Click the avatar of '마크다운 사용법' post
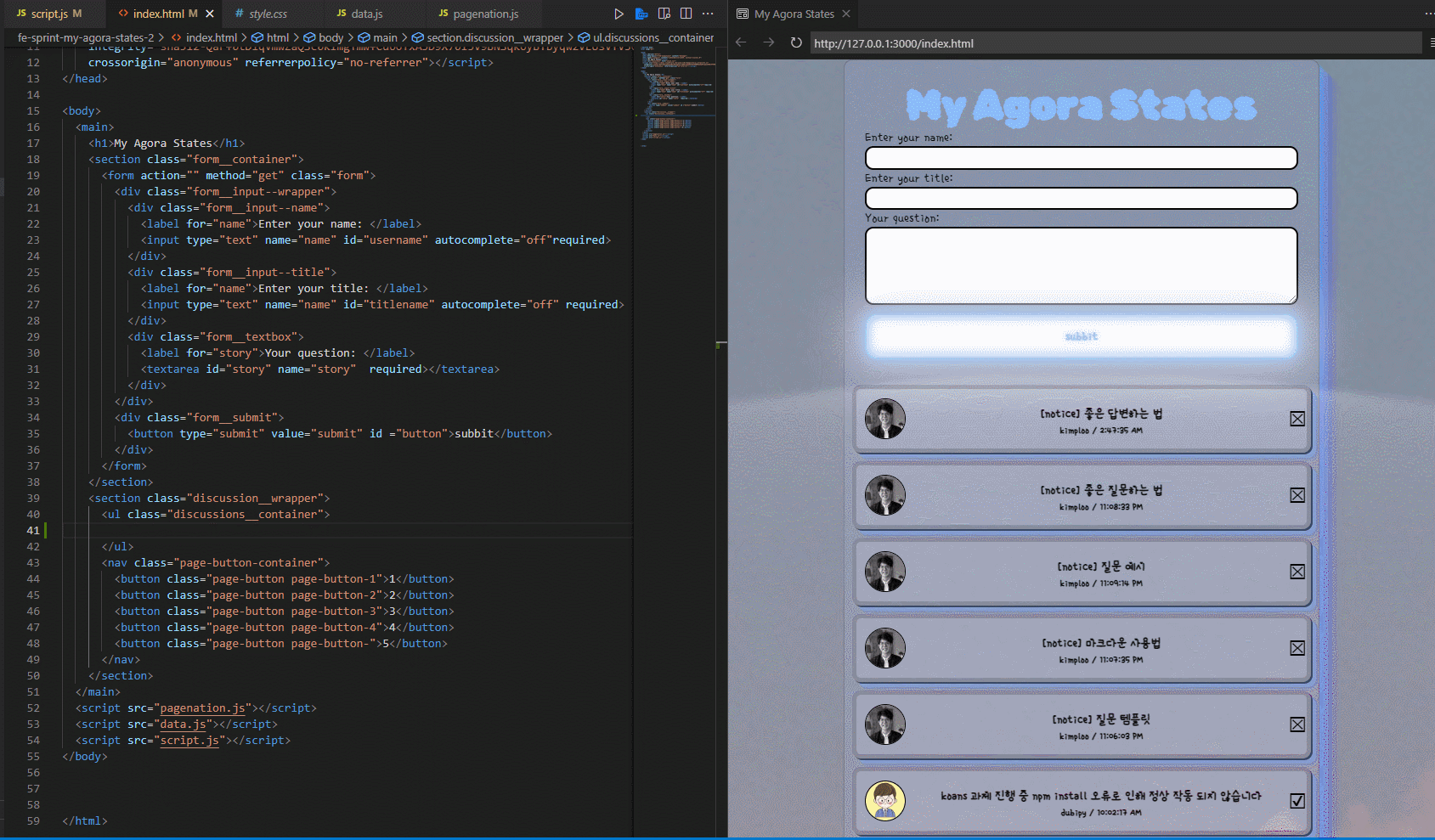Viewport: 1435px width, 840px height. pos(885,648)
